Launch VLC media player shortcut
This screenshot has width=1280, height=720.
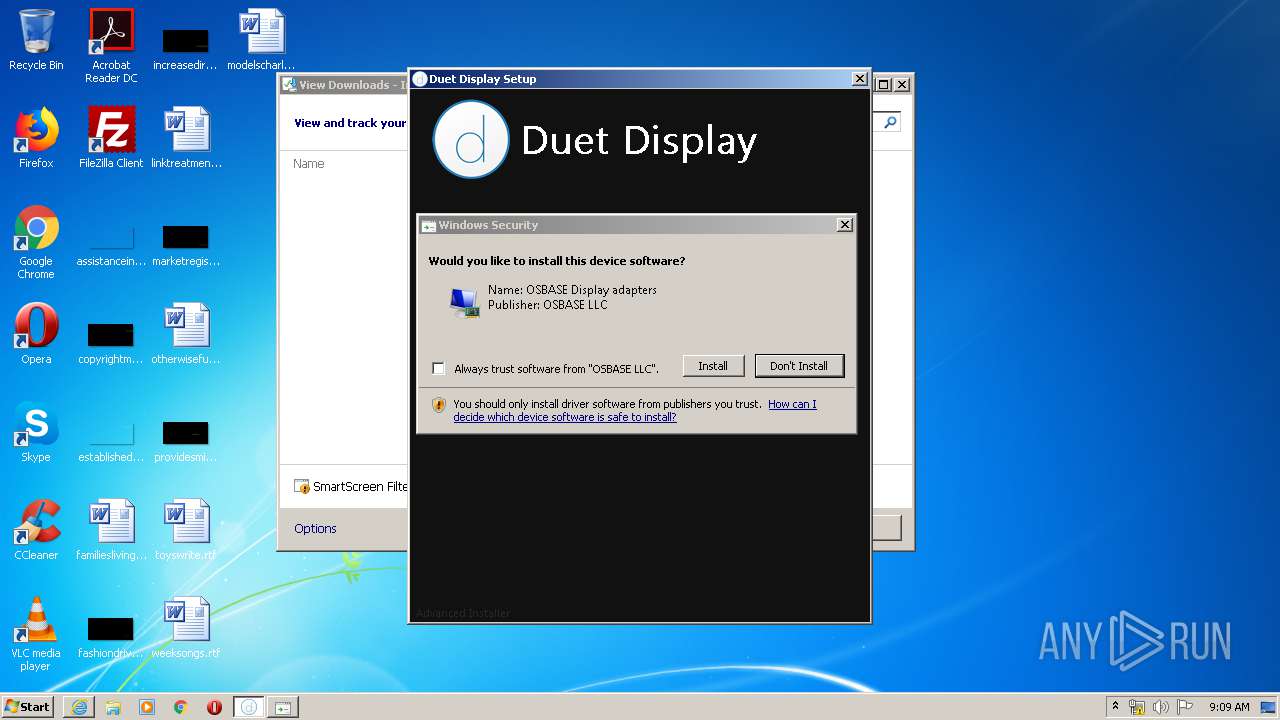36,634
